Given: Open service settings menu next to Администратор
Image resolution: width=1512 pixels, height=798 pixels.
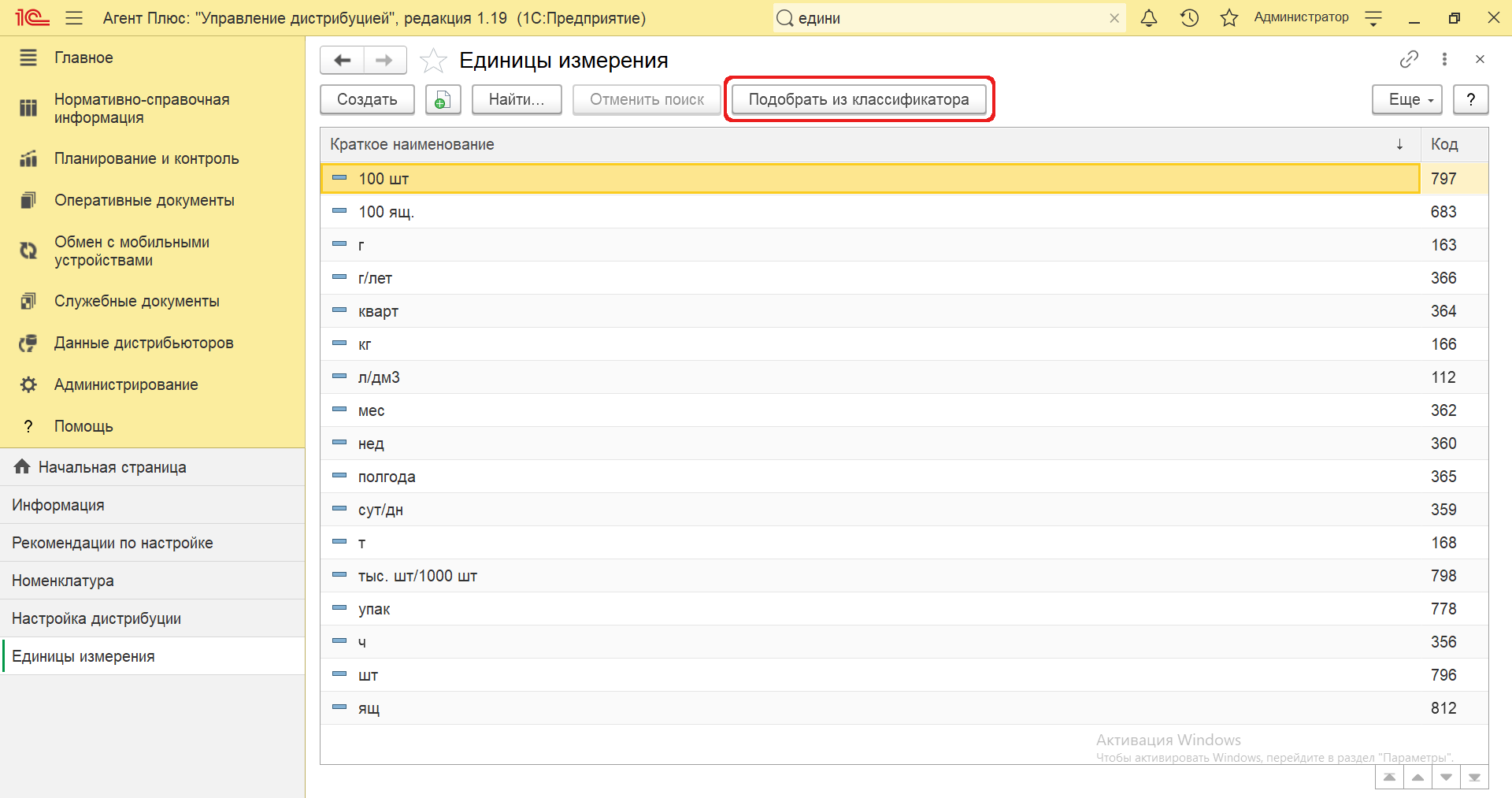Looking at the screenshot, I should pos(1373,18).
